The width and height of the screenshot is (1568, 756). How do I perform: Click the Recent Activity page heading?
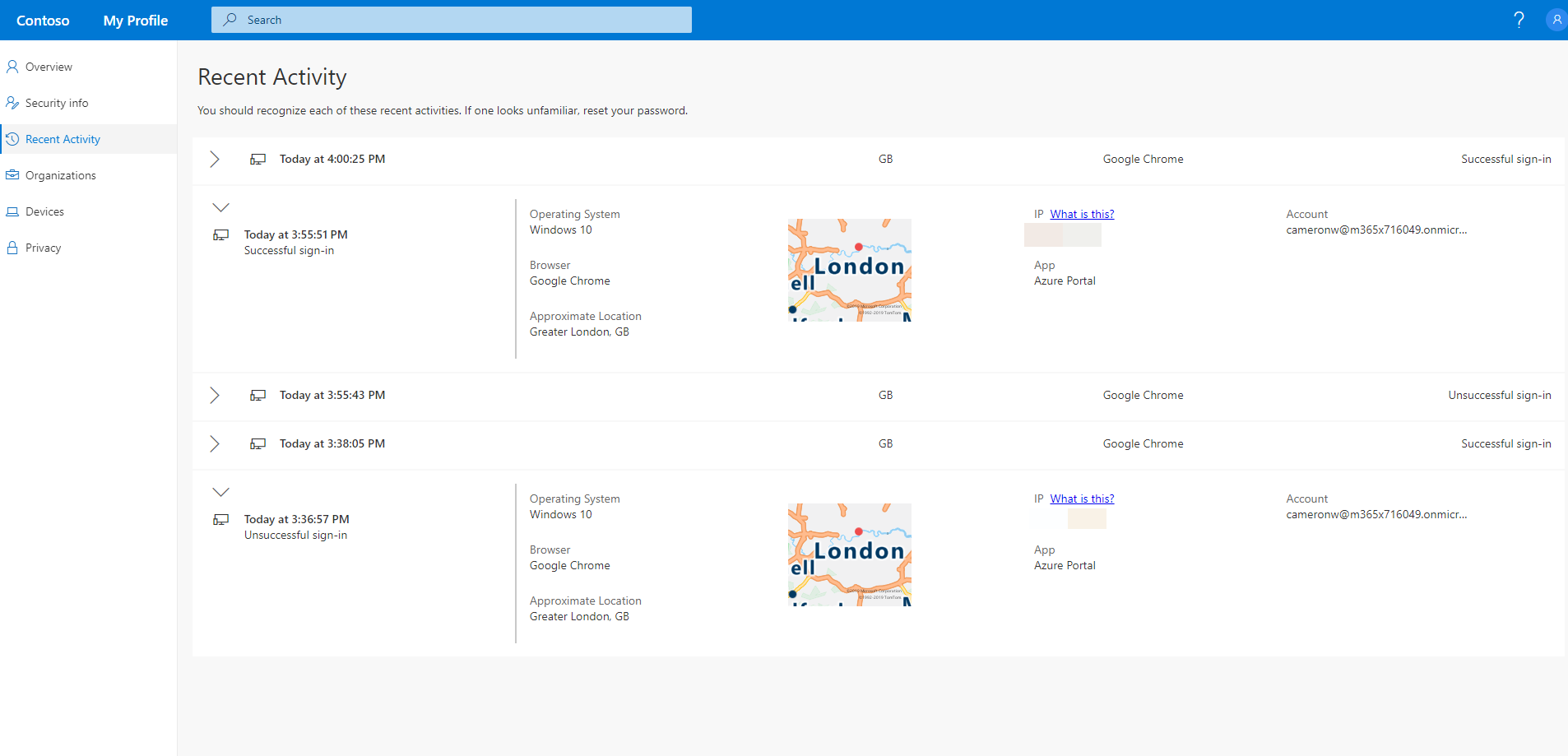272,77
